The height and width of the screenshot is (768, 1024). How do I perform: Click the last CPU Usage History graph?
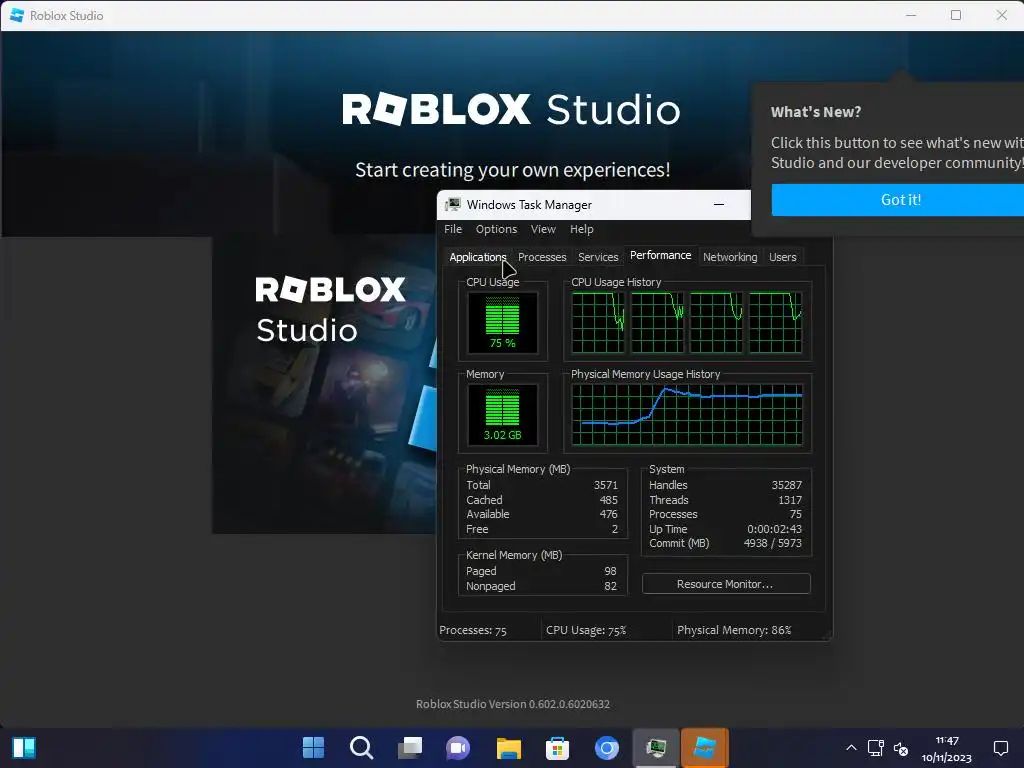pos(775,322)
